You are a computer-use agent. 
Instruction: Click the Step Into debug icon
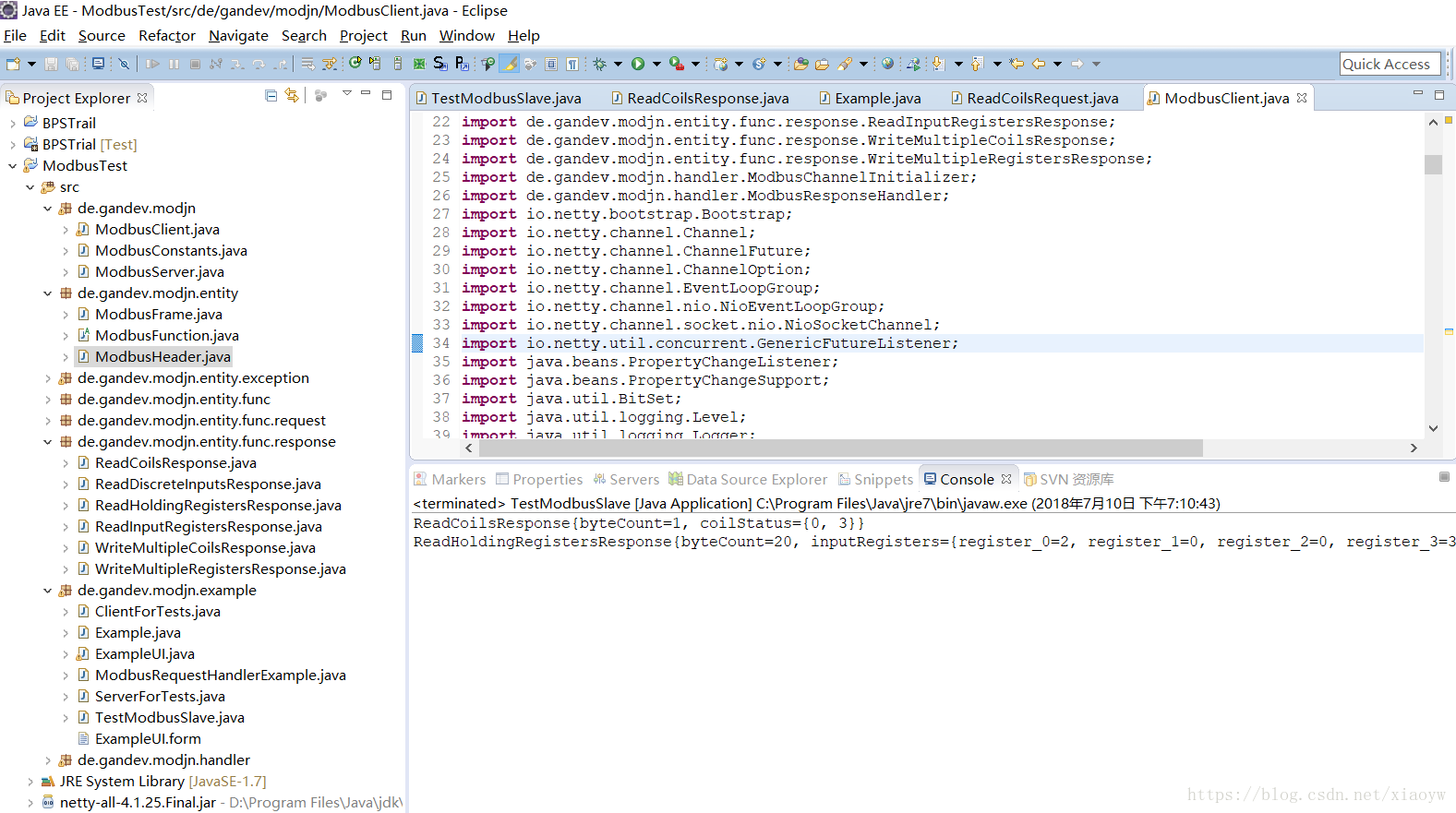pyautogui.click(x=237, y=64)
